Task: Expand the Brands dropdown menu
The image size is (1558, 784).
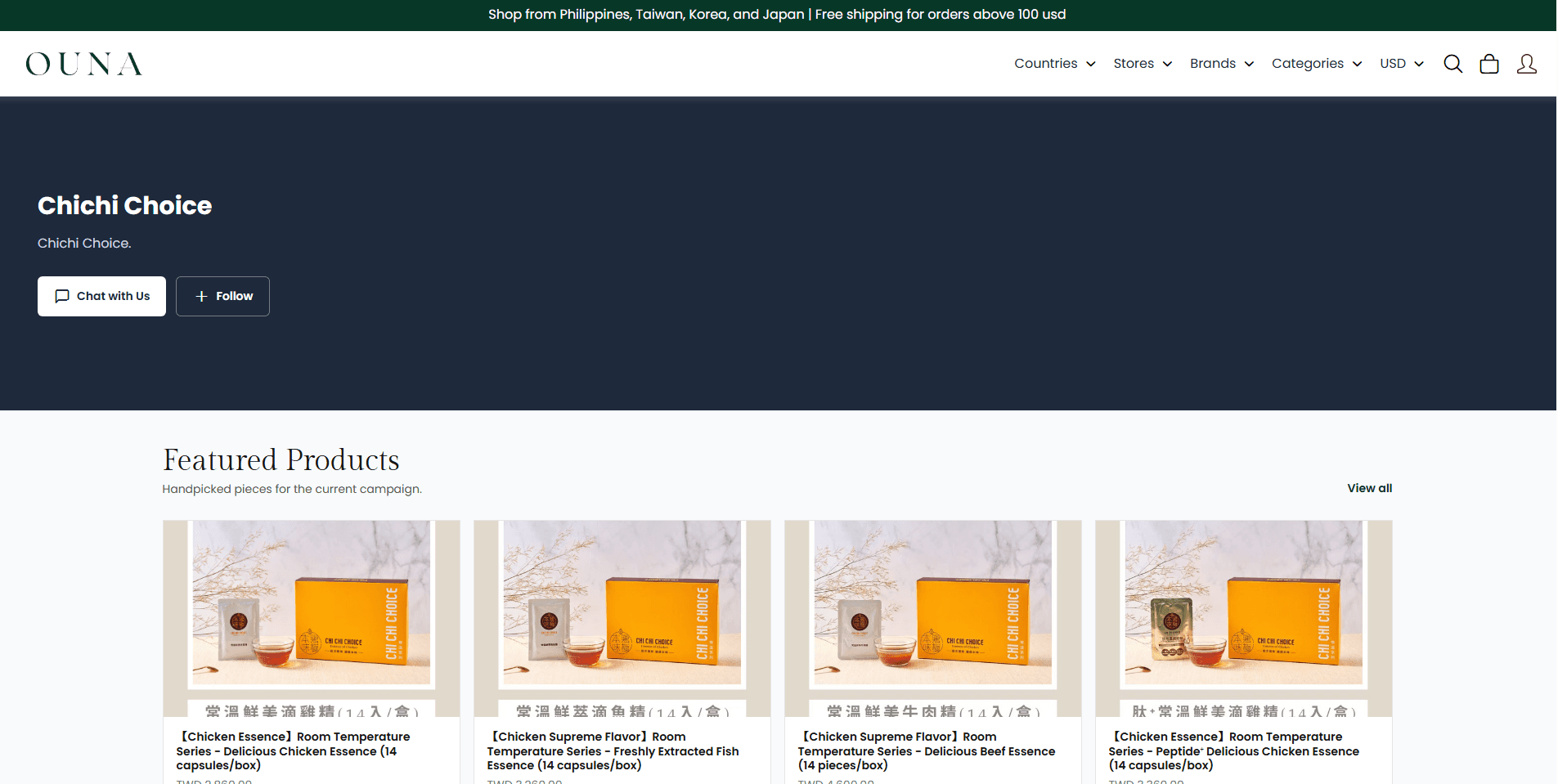Action: [1222, 64]
